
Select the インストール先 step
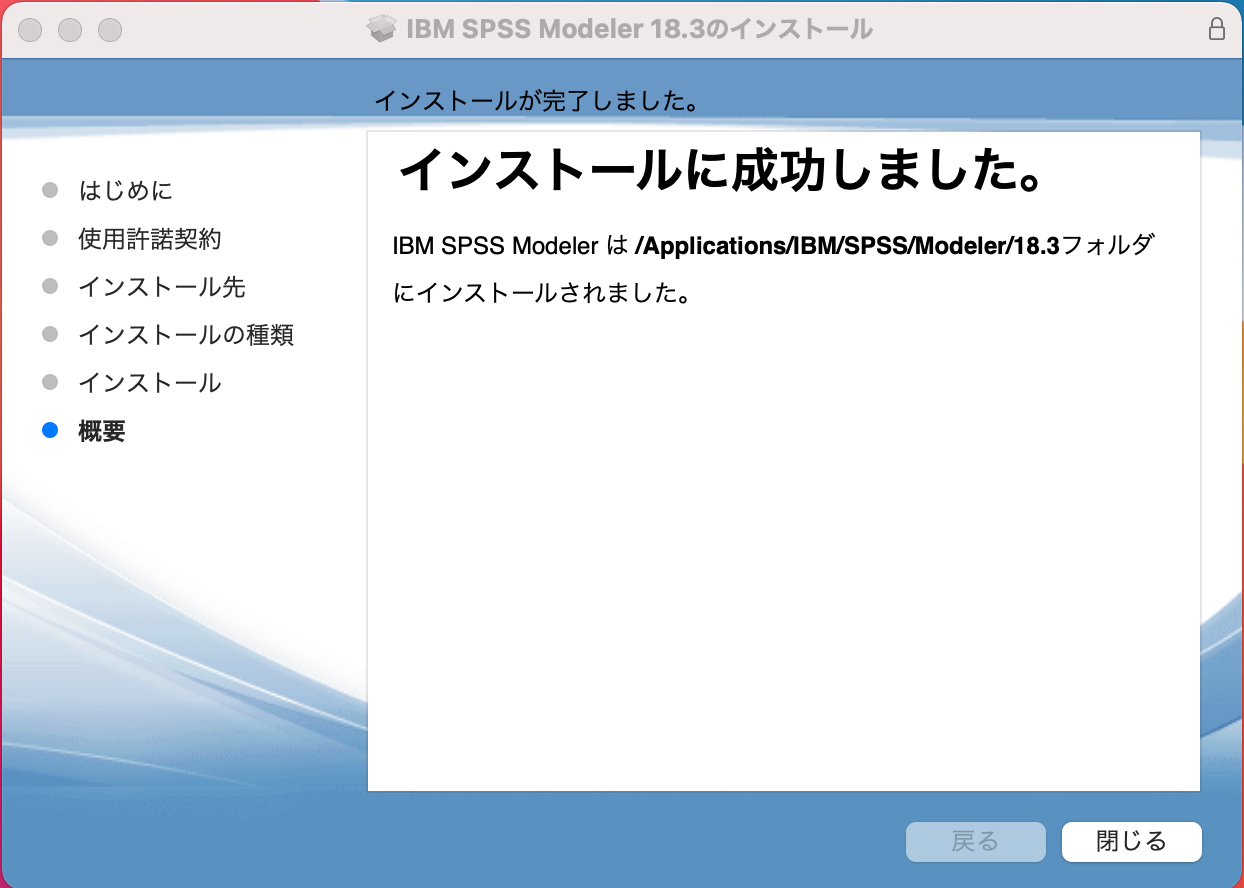pos(161,287)
